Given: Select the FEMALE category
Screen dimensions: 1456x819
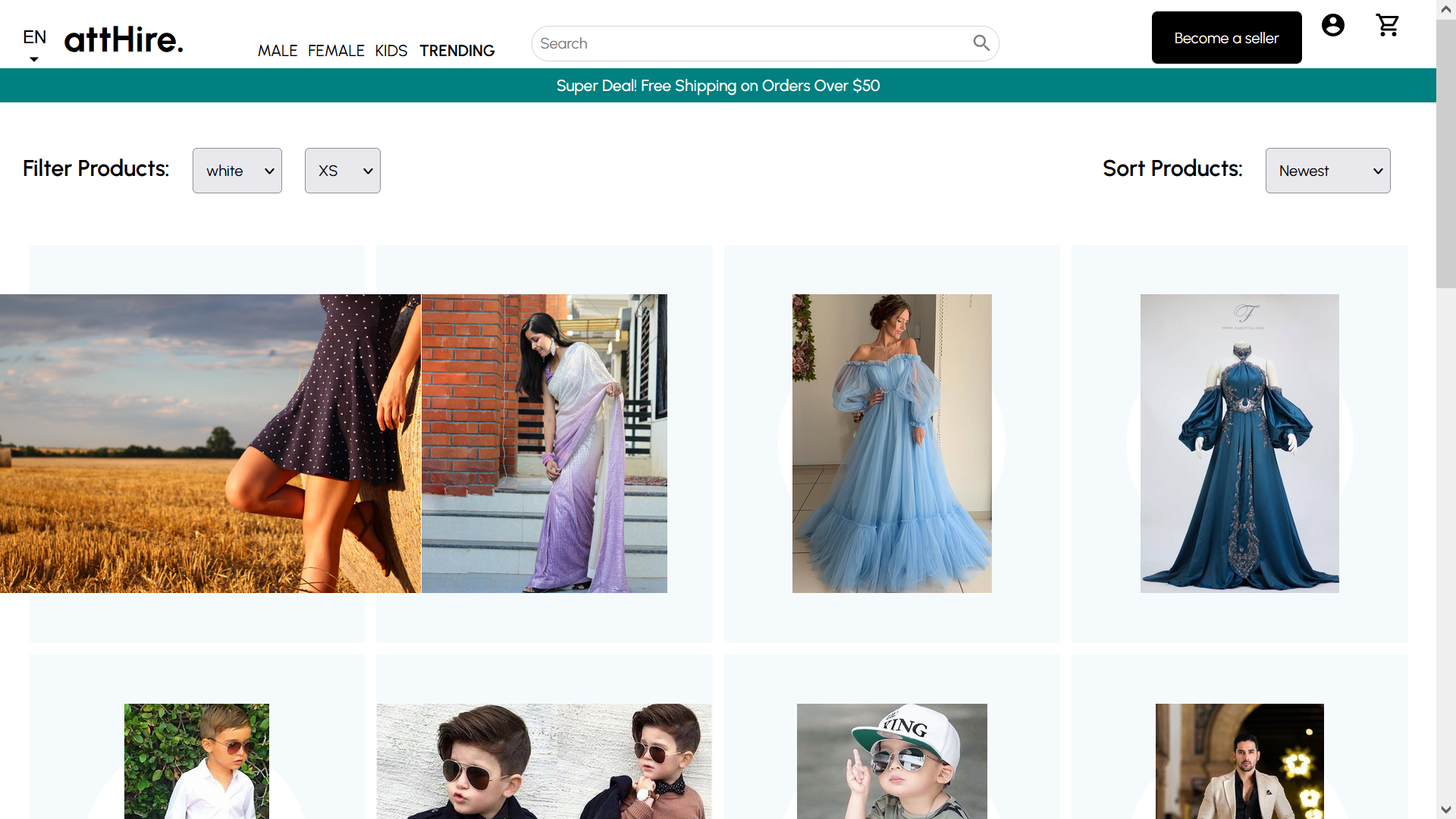Looking at the screenshot, I should click(336, 51).
